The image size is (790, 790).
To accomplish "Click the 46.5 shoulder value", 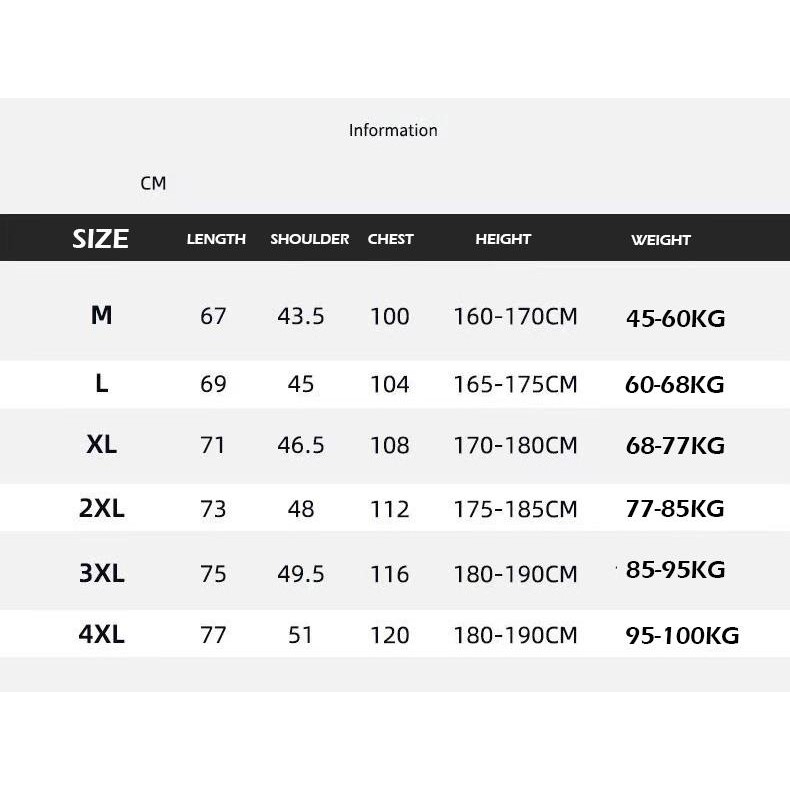I will tap(301, 445).
